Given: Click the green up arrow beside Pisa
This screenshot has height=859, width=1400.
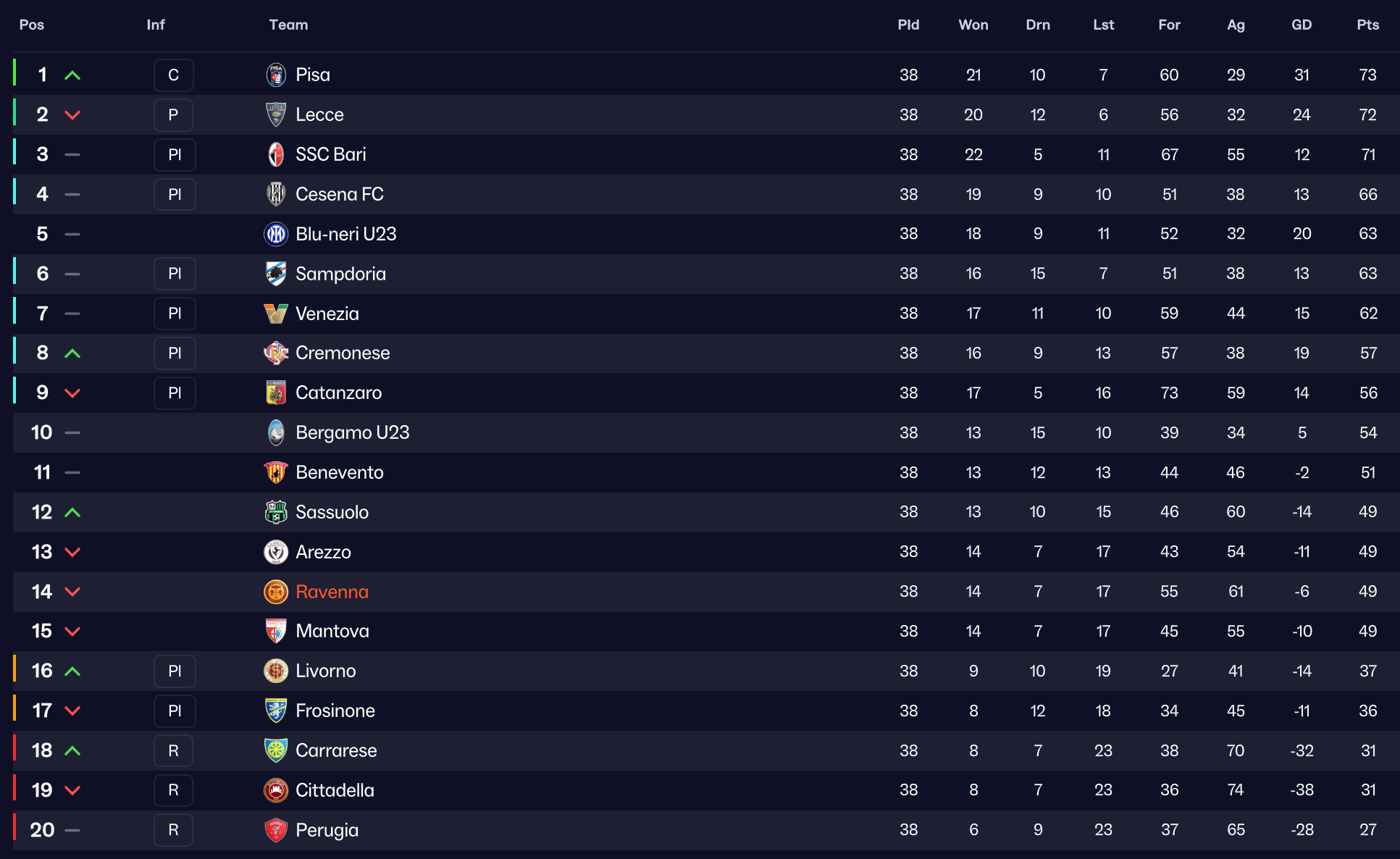Looking at the screenshot, I should [x=72, y=75].
